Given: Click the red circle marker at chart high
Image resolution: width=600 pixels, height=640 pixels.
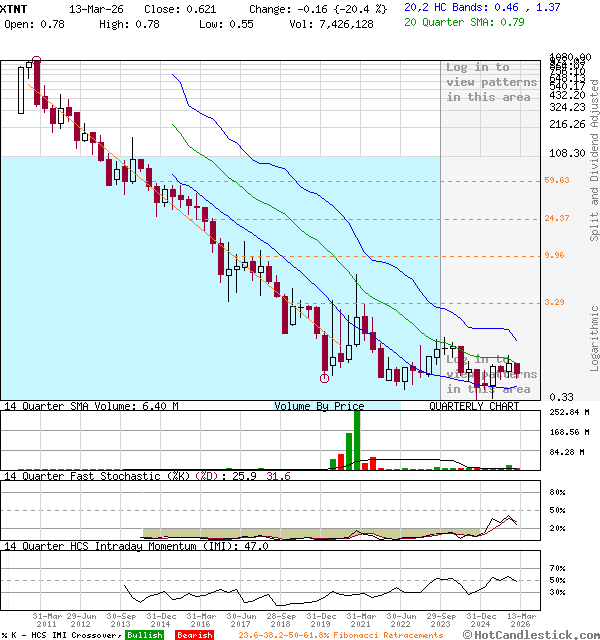Looking at the screenshot, I should (x=37, y=61).
